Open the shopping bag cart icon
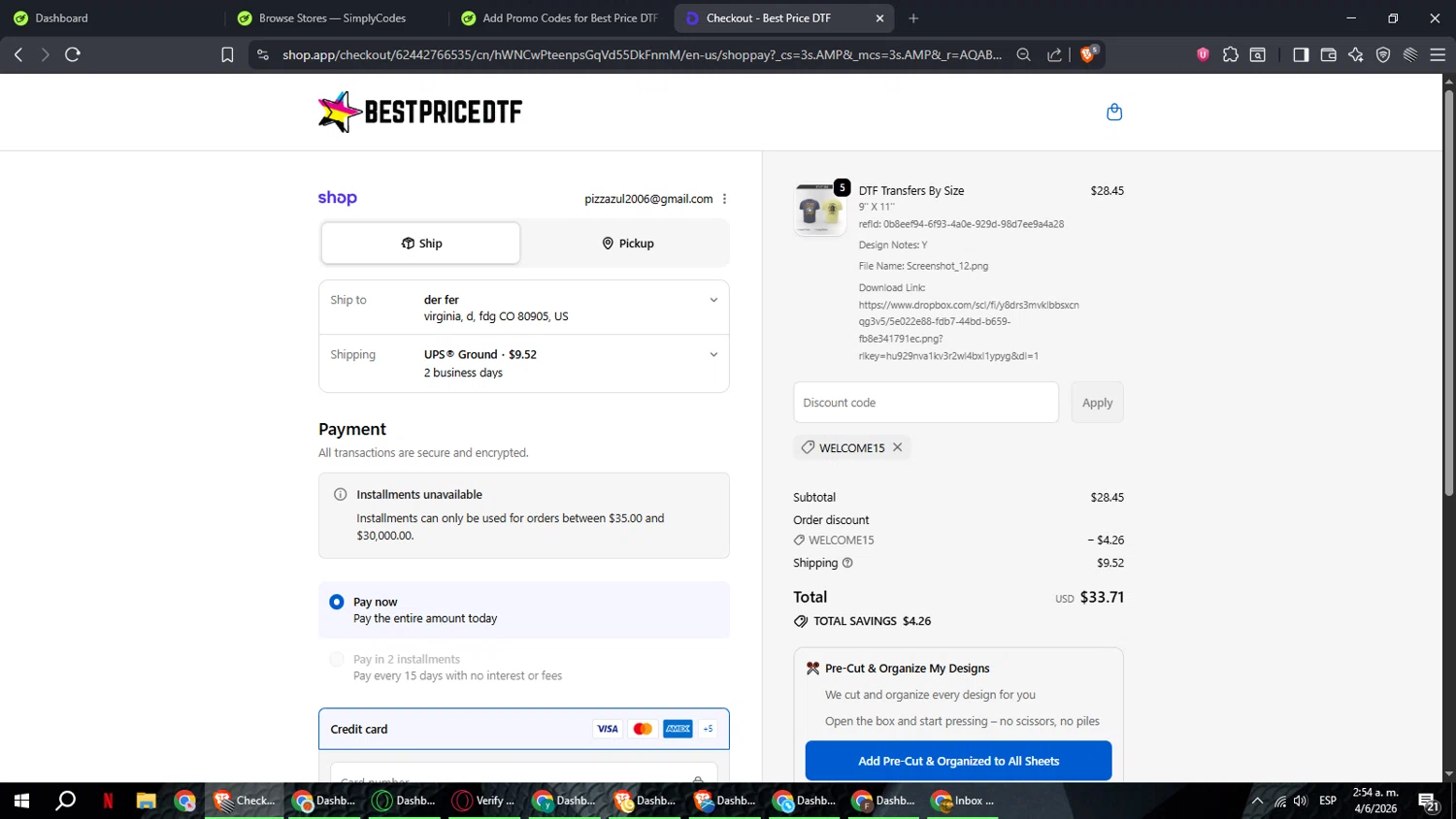 pos(1114,113)
